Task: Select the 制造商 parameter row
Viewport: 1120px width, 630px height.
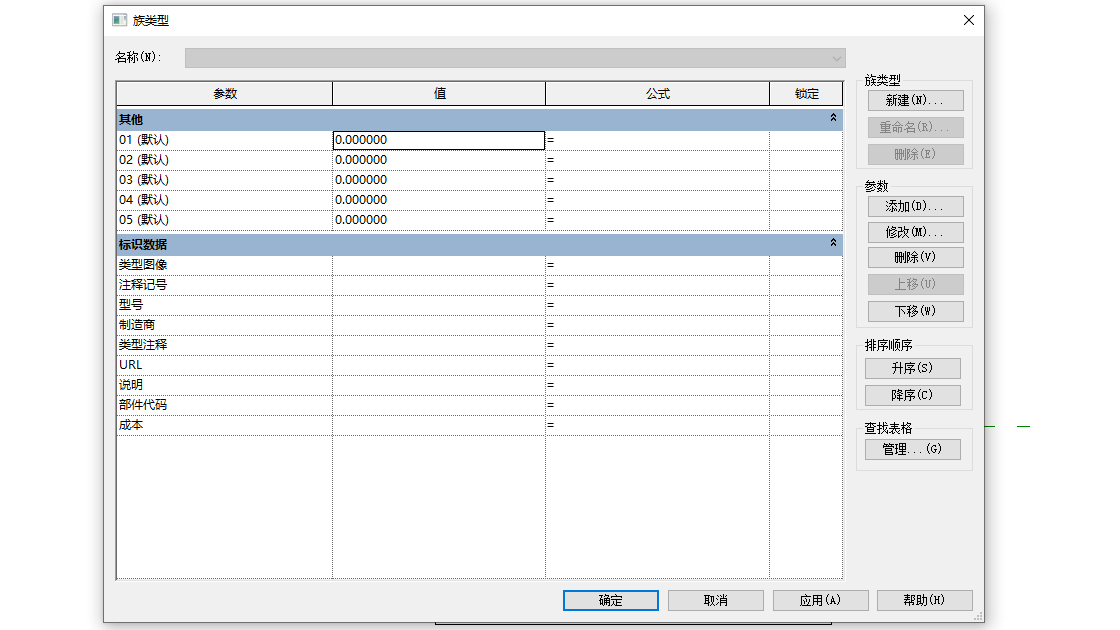Action: coord(224,325)
